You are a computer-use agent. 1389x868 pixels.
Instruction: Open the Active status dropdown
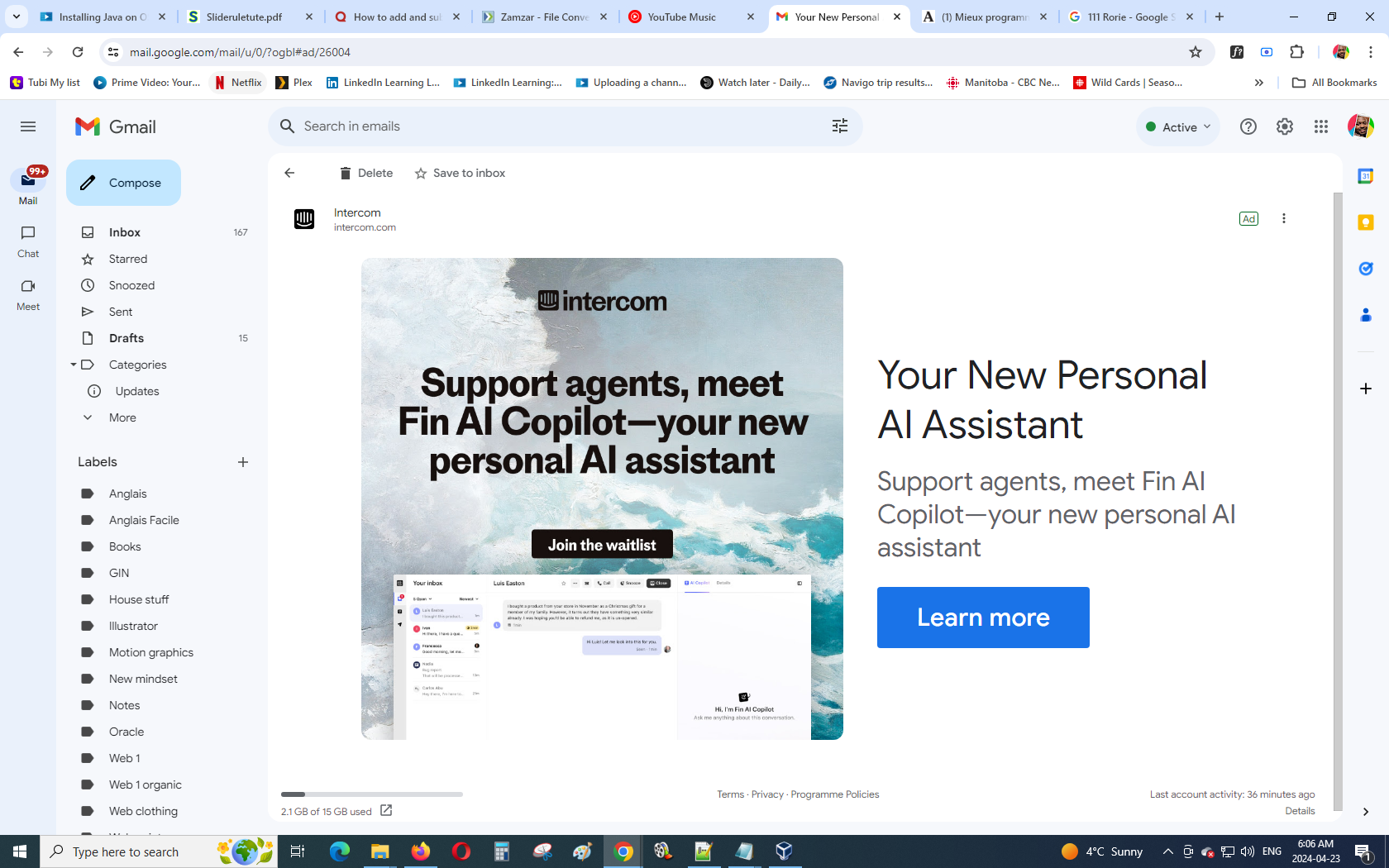[x=1178, y=126]
